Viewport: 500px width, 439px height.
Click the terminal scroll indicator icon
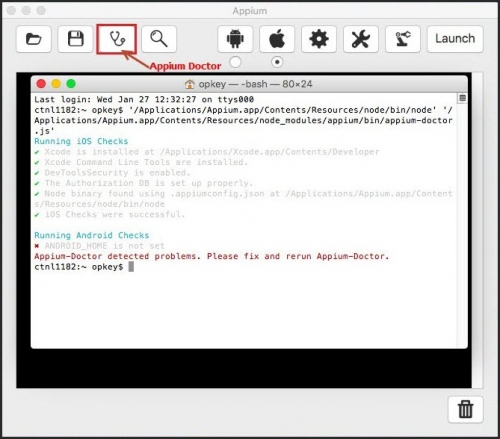(x=462, y=98)
